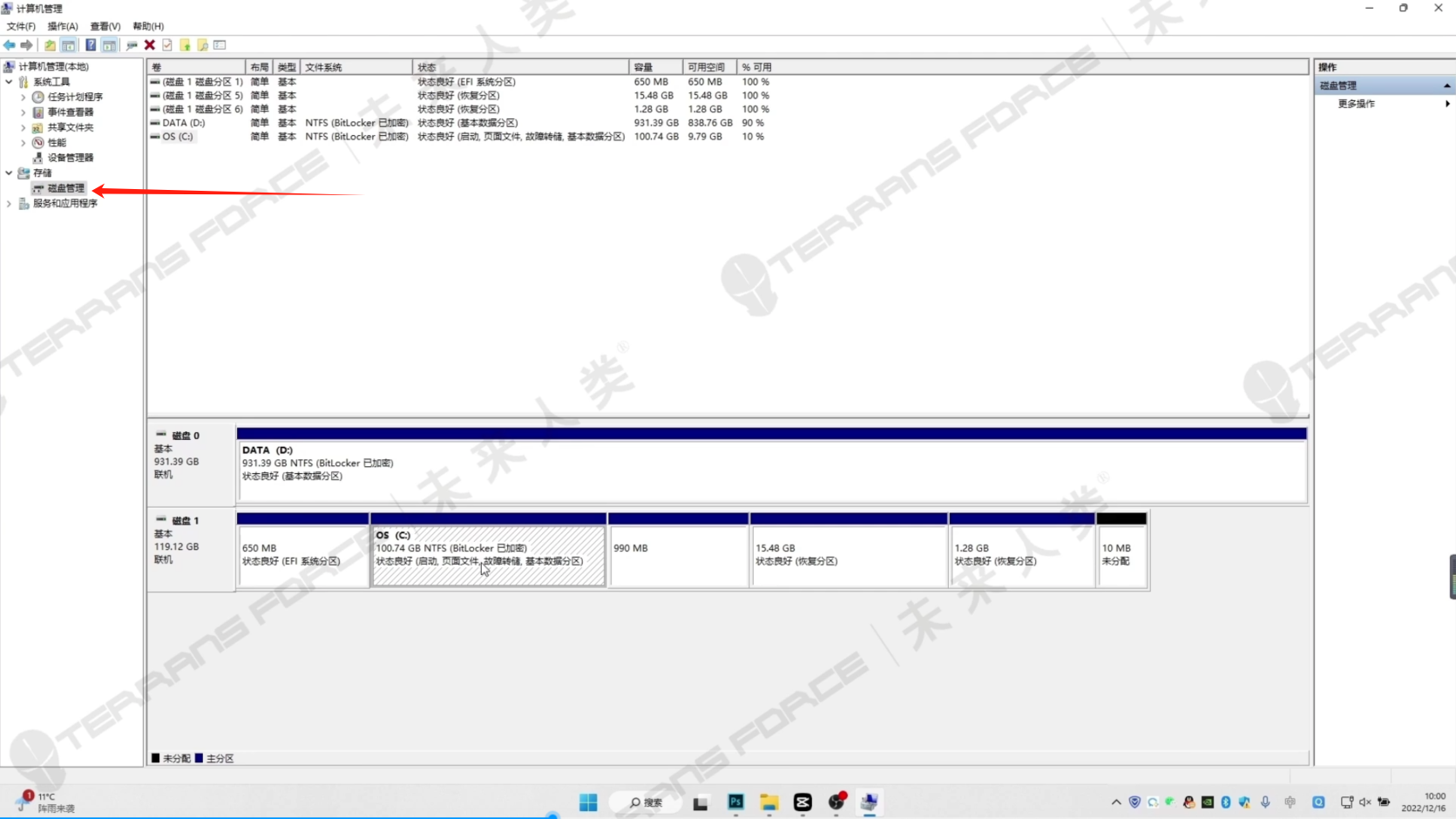Click the blue Back arrow toolbar icon
This screenshot has width=1456, height=819.
click(x=10, y=45)
